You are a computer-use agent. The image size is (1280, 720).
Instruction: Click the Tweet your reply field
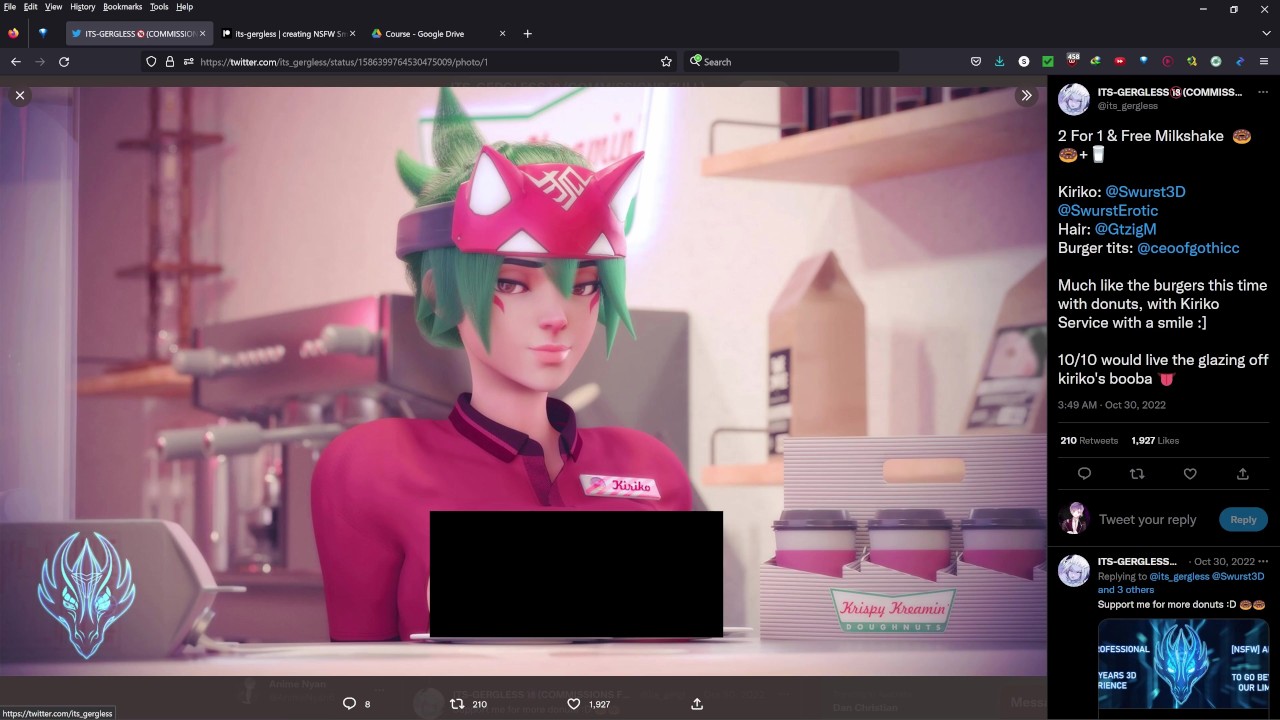[x=1147, y=519]
